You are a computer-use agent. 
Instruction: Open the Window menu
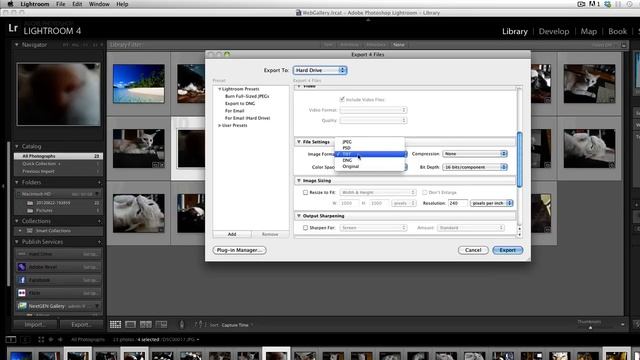pyautogui.click(x=99, y=4)
